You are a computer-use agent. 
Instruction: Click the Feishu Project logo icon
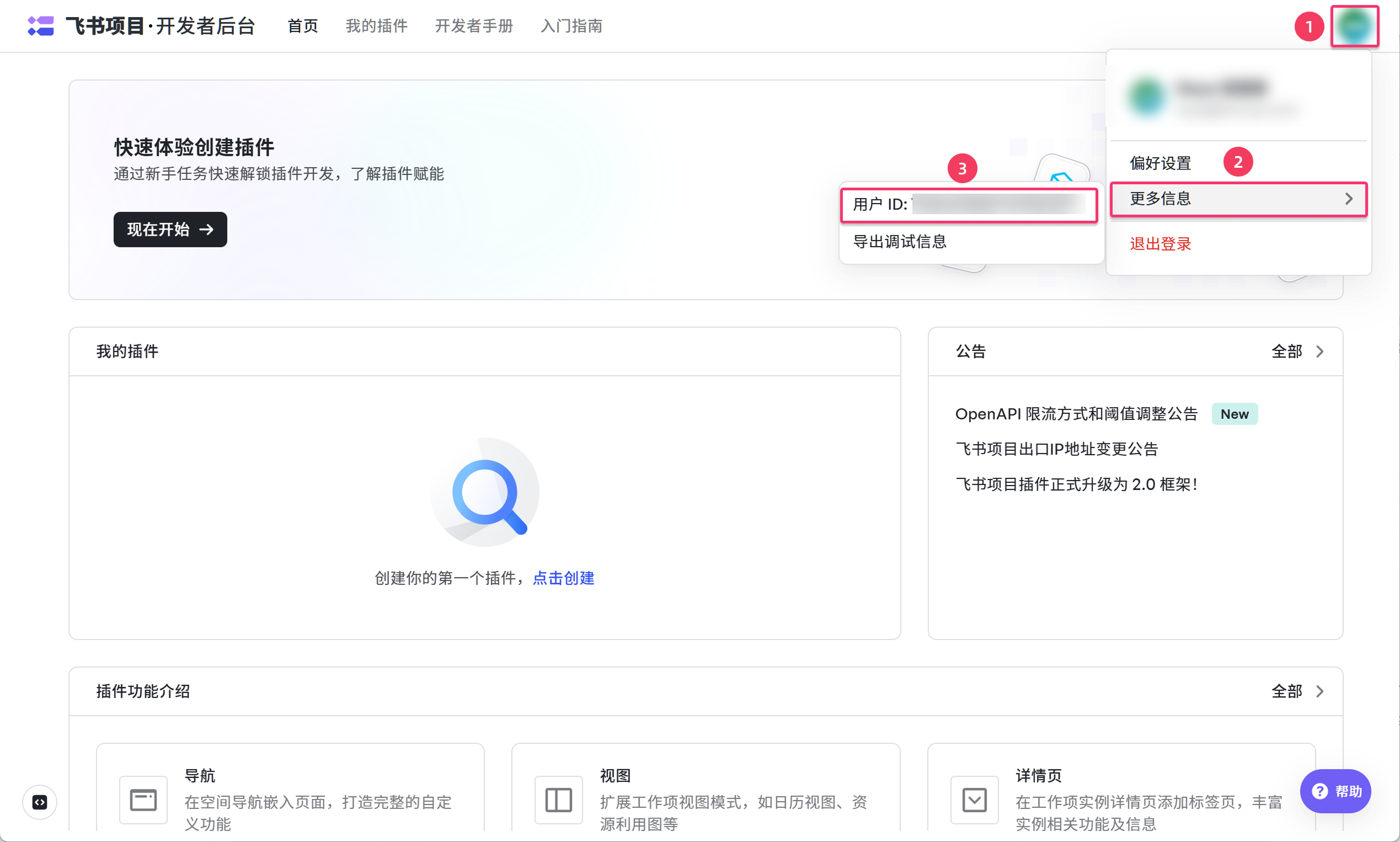point(40,26)
